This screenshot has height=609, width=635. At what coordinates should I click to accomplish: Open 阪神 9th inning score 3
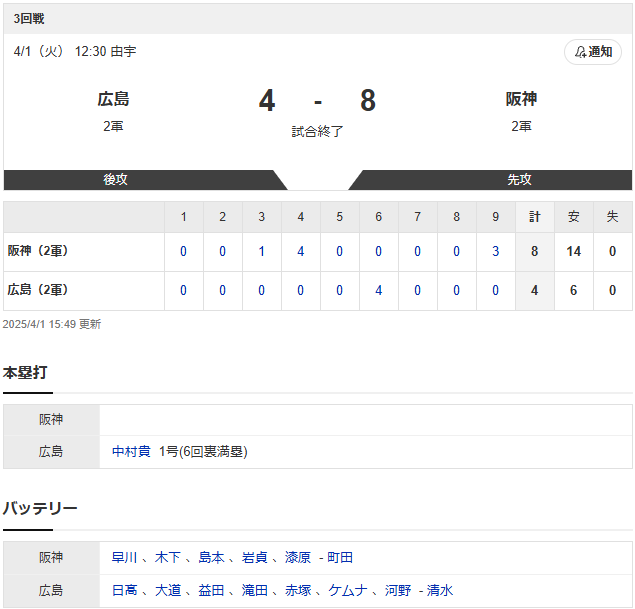[495, 251]
